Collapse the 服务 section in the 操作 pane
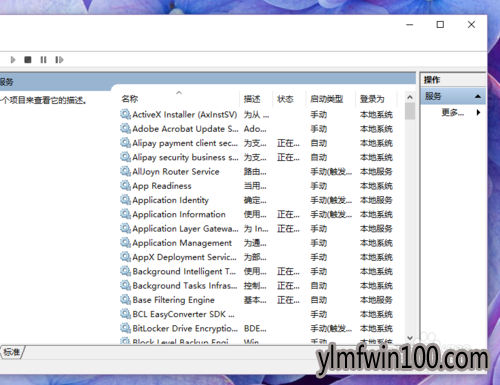Screen dimensions: 500x385 coord(478,96)
